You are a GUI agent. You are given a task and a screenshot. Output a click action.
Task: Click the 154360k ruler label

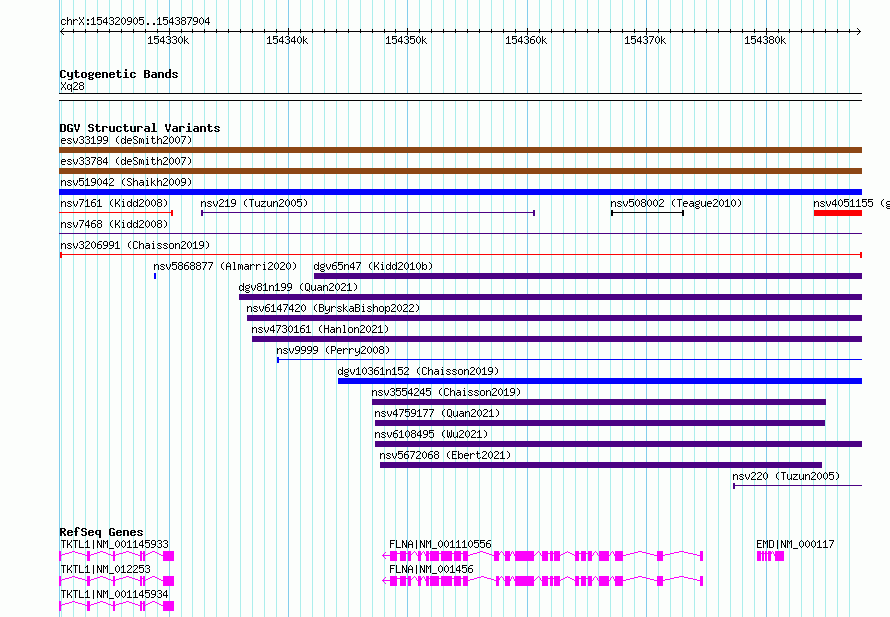pyautogui.click(x=526, y=40)
